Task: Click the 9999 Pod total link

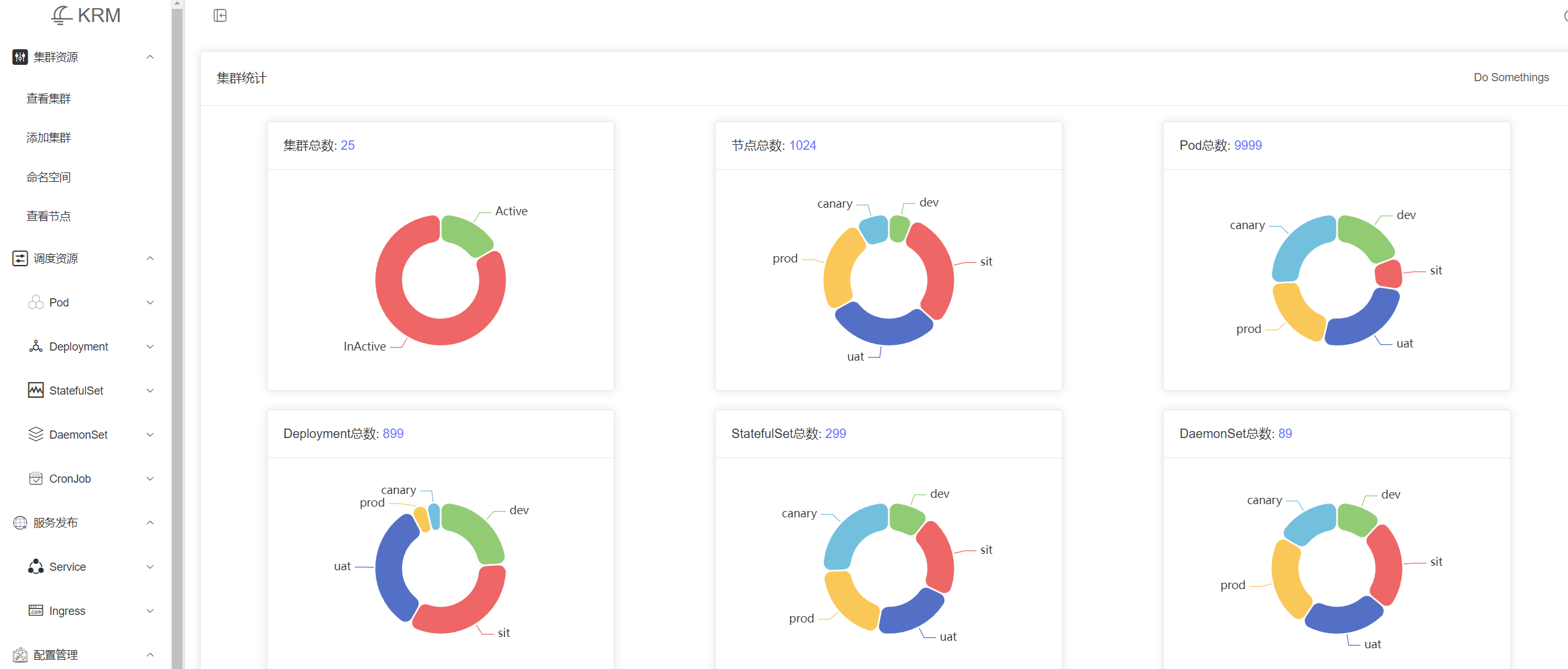Action: click(x=1248, y=145)
